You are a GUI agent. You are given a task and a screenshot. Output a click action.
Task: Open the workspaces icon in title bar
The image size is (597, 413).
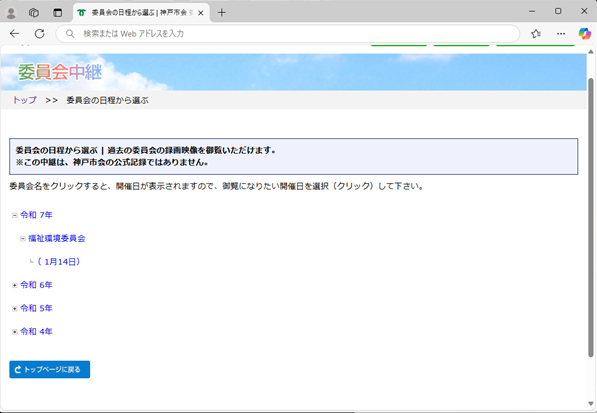pyautogui.click(x=34, y=13)
